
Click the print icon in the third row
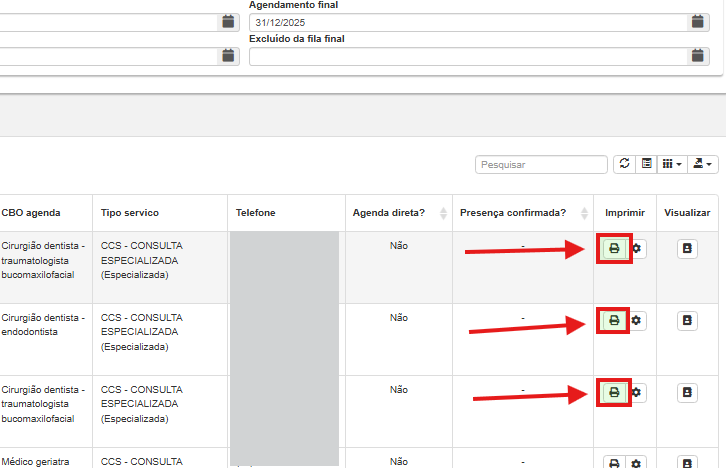click(614, 393)
